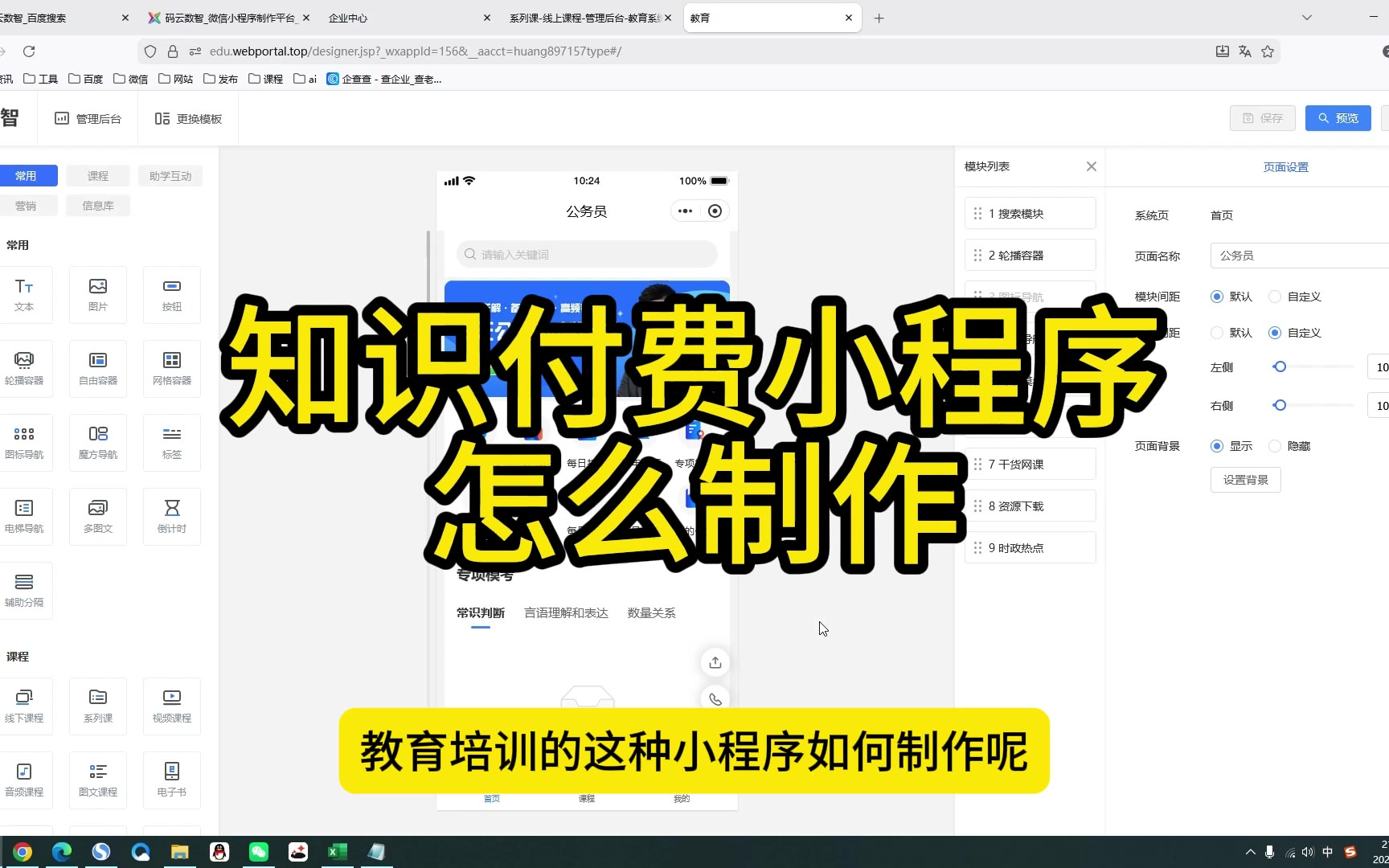1389x868 pixels.
Task: Select the 魔方导航 component icon
Action: pyautogui.click(x=98, y=442)
